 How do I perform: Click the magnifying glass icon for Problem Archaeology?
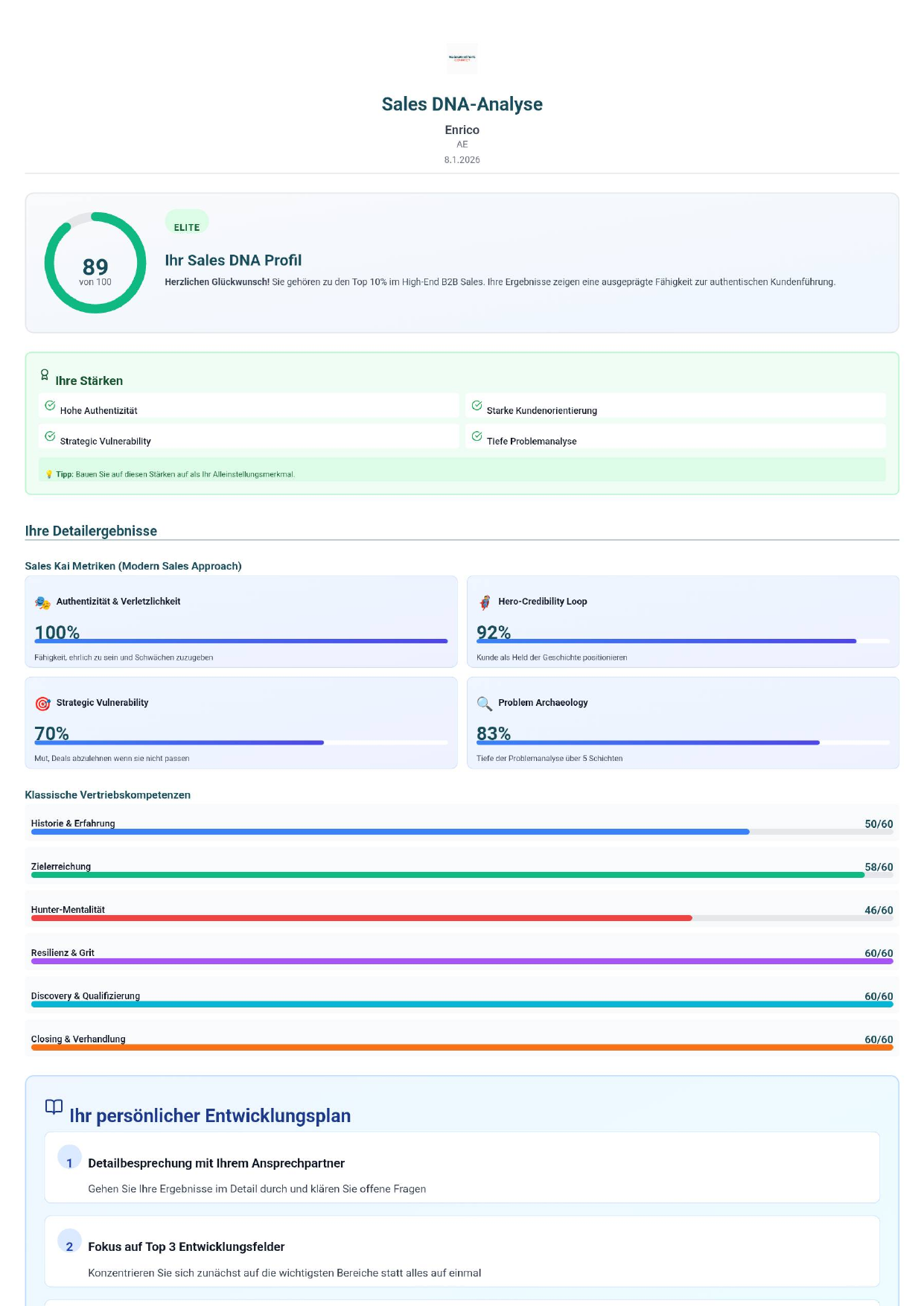(485, 704)
